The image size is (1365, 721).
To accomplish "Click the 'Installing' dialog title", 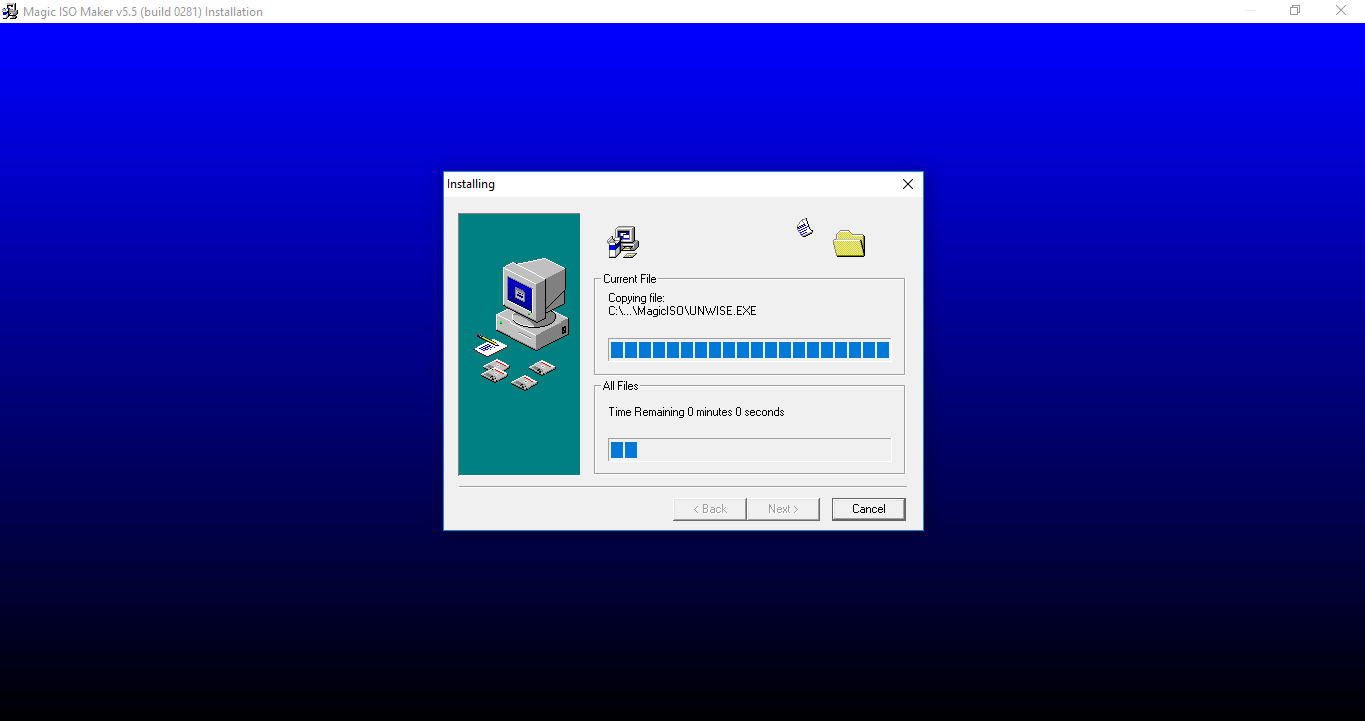I will (471, 184).
